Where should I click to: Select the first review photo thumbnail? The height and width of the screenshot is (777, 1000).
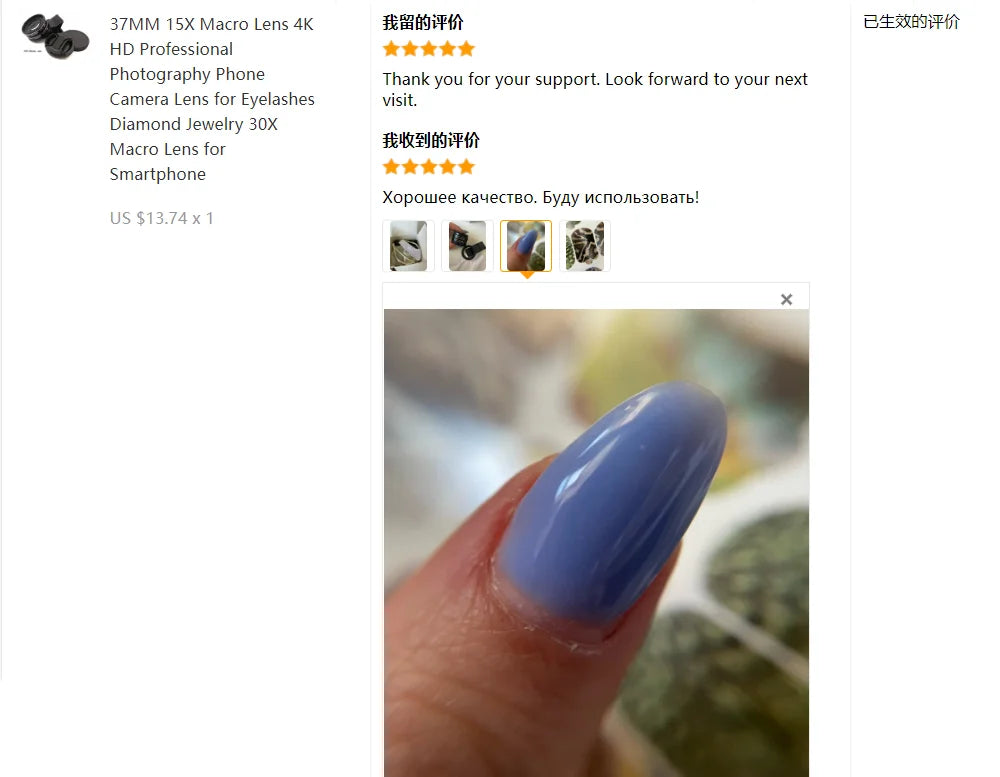(x=408, y=246)
